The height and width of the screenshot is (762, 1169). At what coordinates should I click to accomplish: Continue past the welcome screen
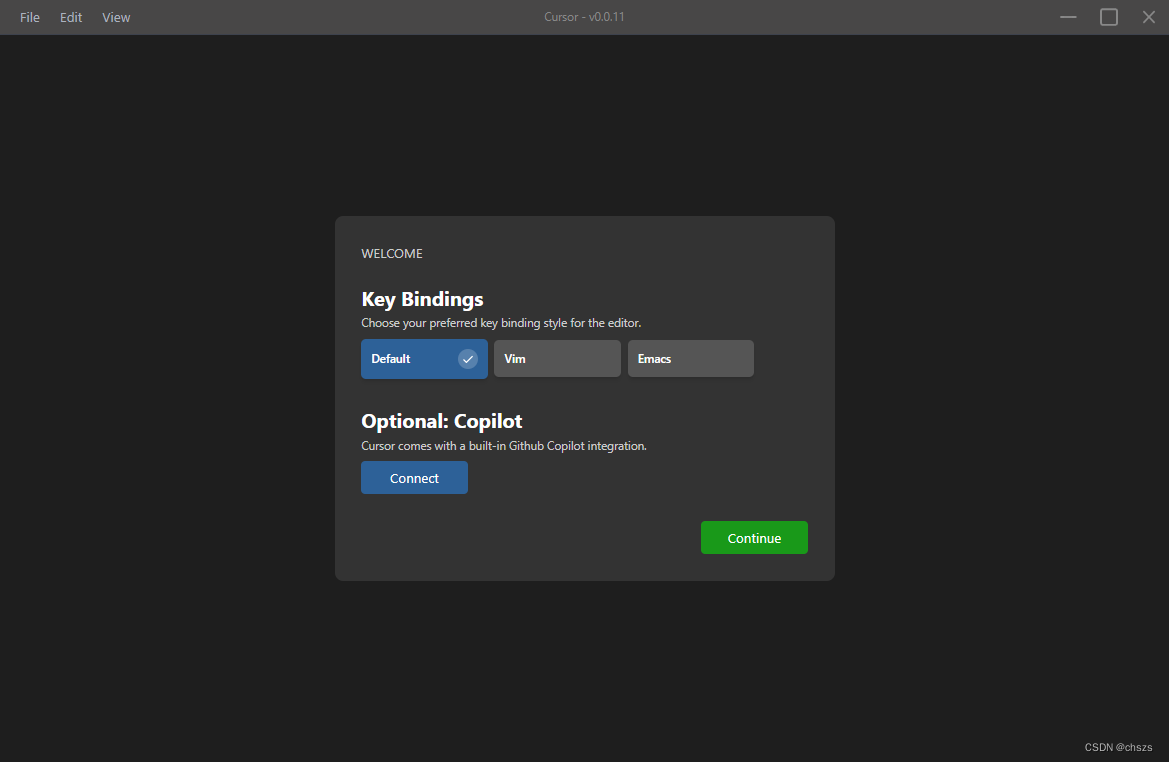click(x=754, y=538)
